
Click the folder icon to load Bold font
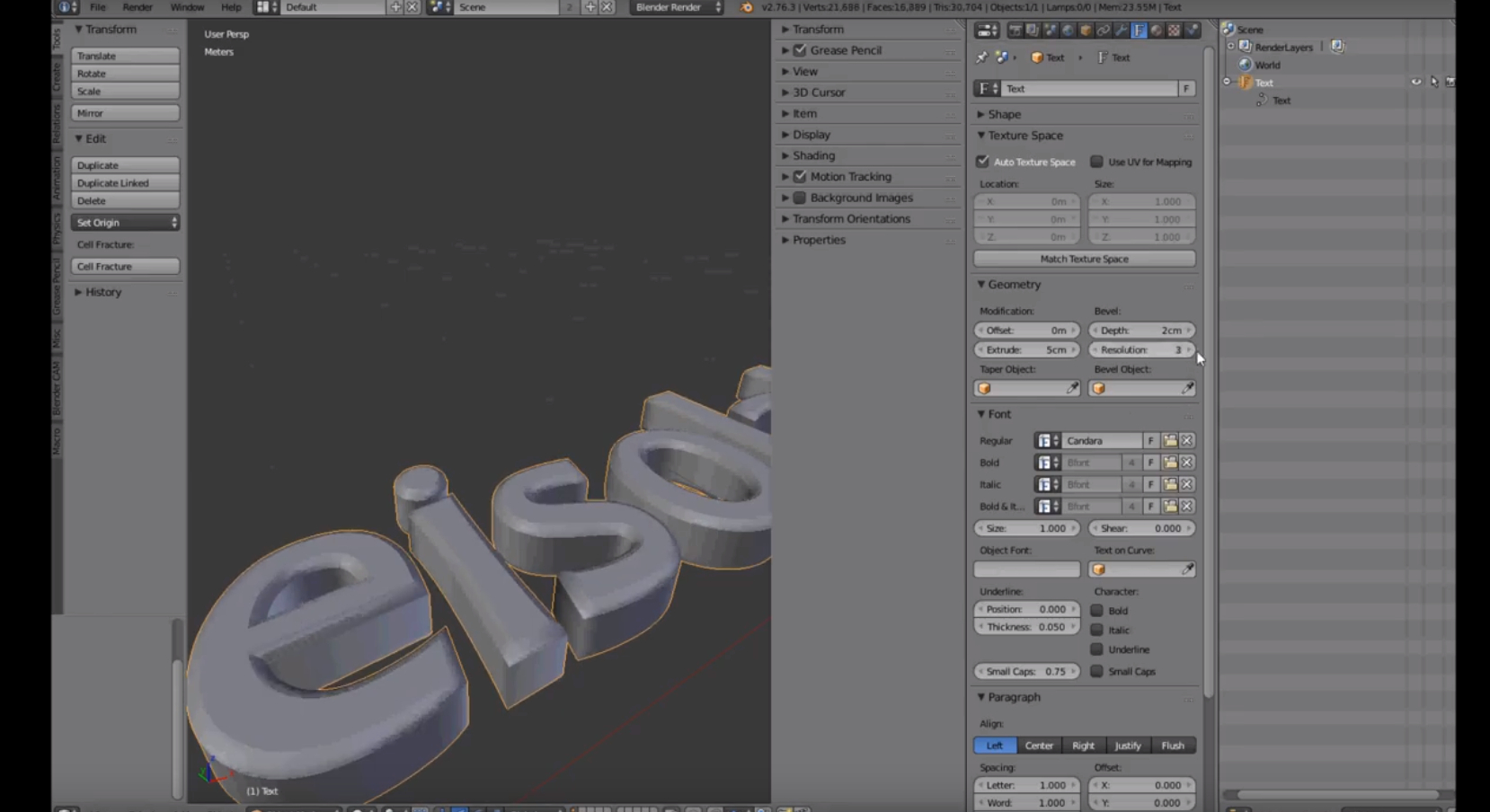(x=1170, y=463)
